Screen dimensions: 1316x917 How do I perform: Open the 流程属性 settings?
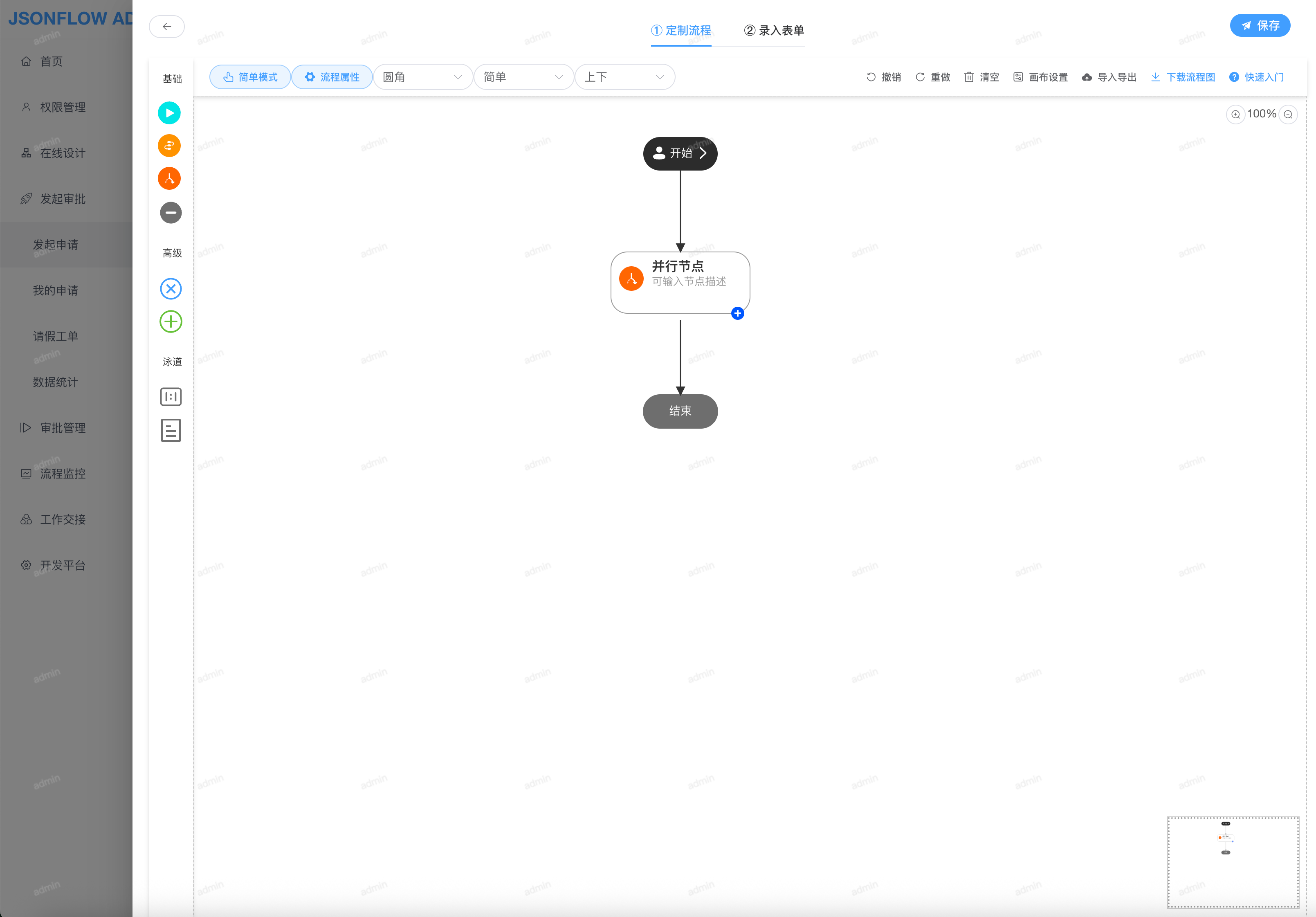click(x=332, y=77)
